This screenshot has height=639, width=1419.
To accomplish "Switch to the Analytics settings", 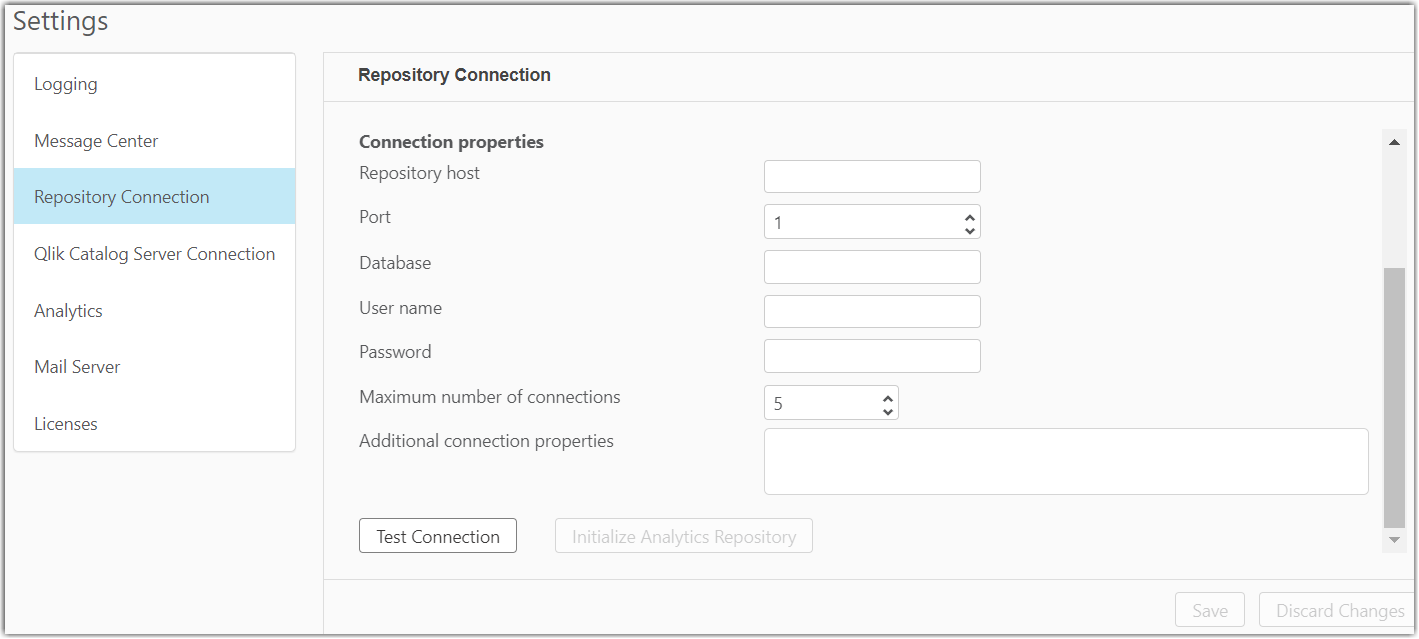I will click(x=68, y=311).
